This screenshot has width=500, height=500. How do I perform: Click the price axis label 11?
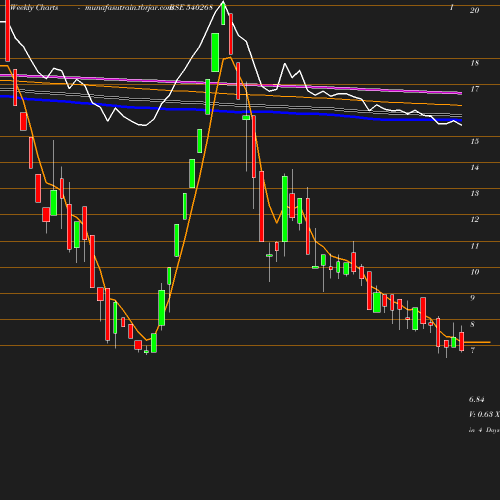tap(474, 246)
